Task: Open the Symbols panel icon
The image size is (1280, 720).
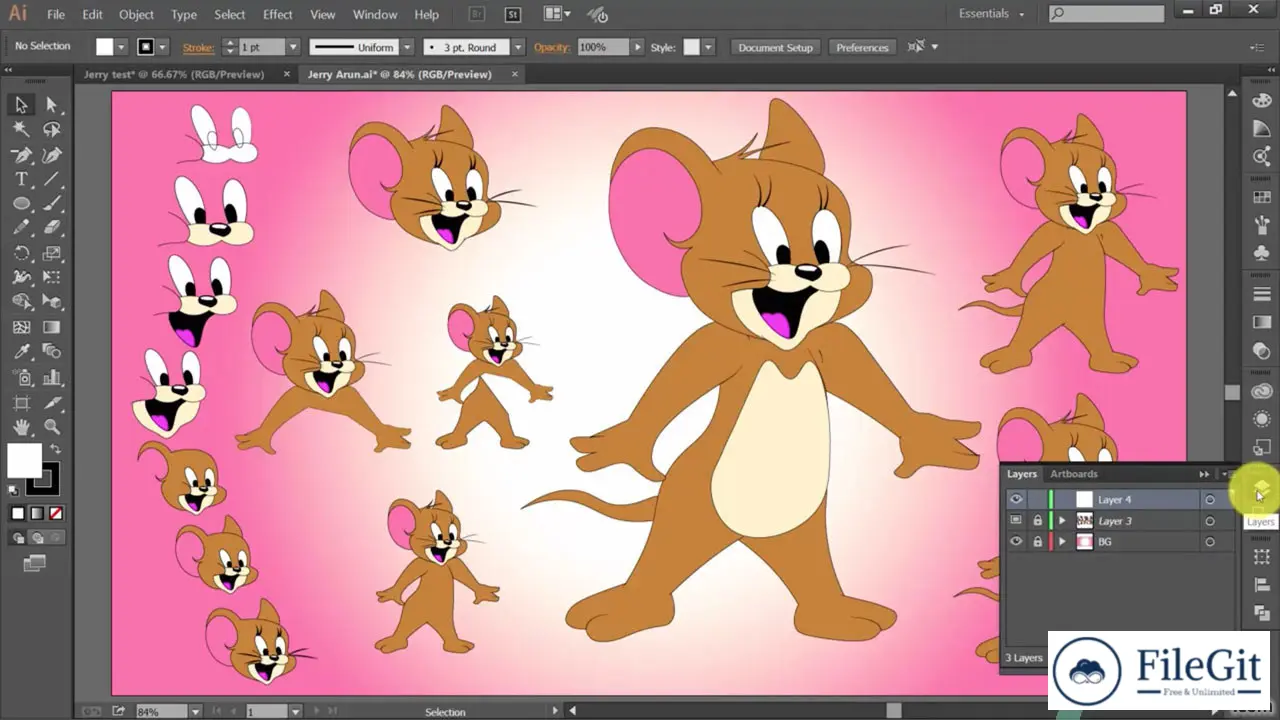Action: coord(1262,252)
